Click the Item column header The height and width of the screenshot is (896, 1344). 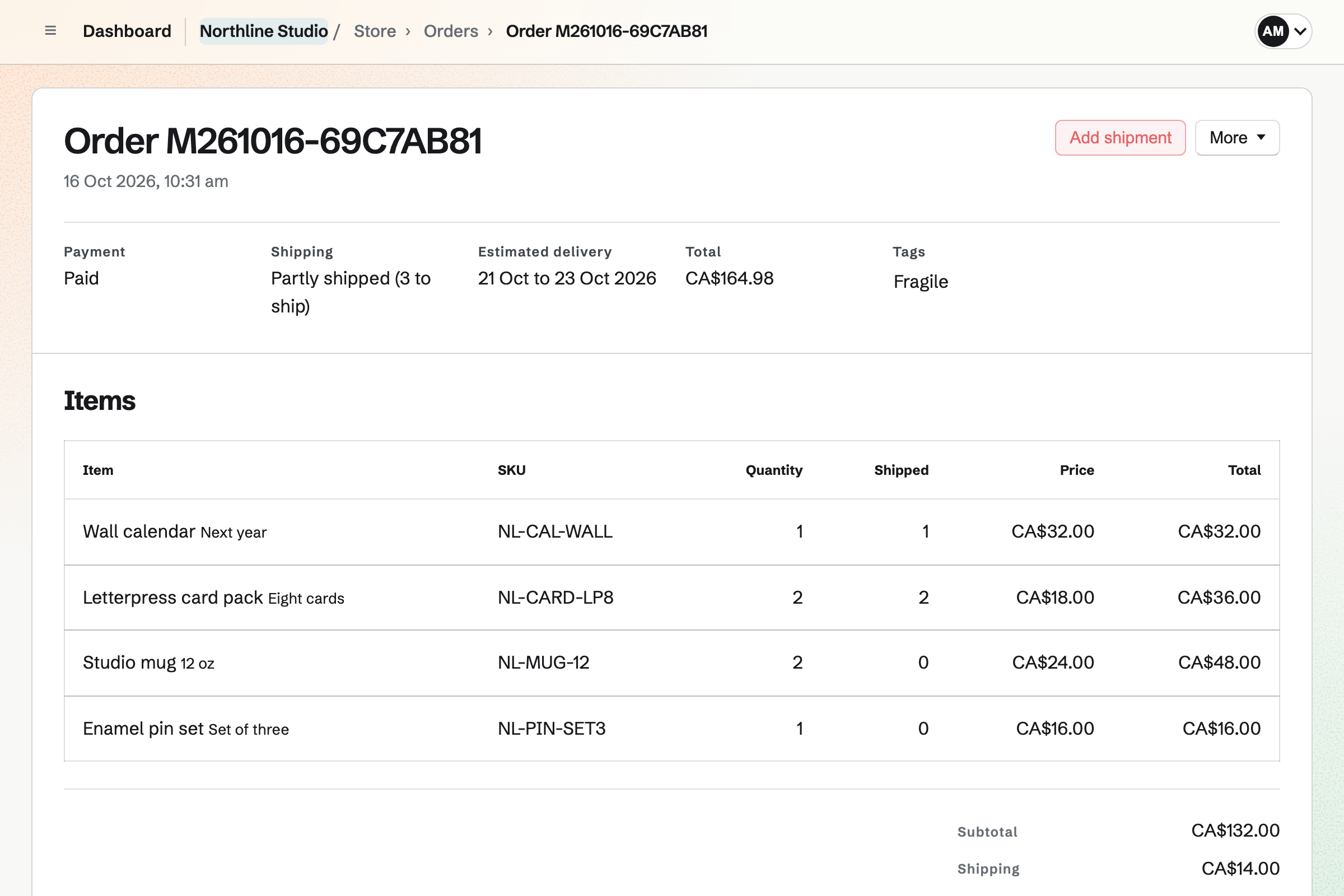[97, 470]
